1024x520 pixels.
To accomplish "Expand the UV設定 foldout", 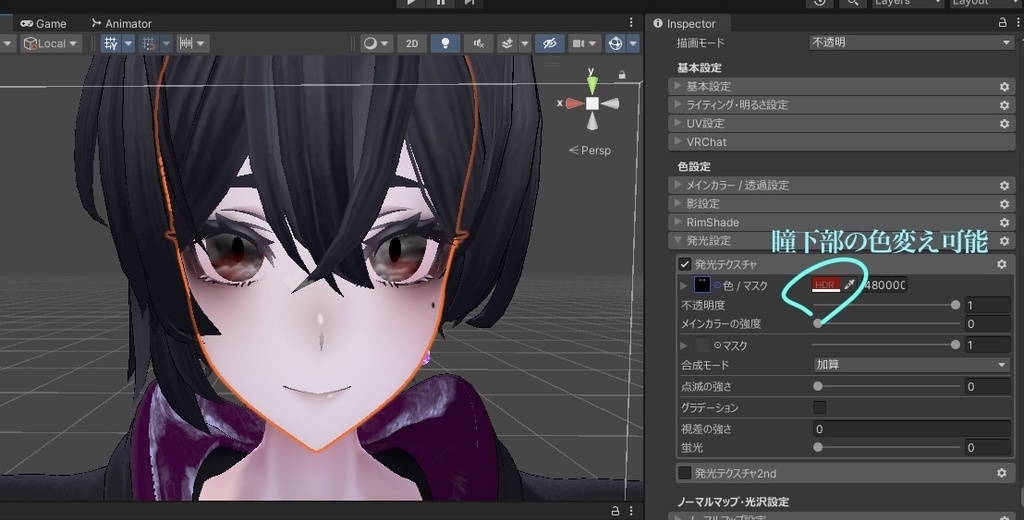I will click(x=678, y=123).
